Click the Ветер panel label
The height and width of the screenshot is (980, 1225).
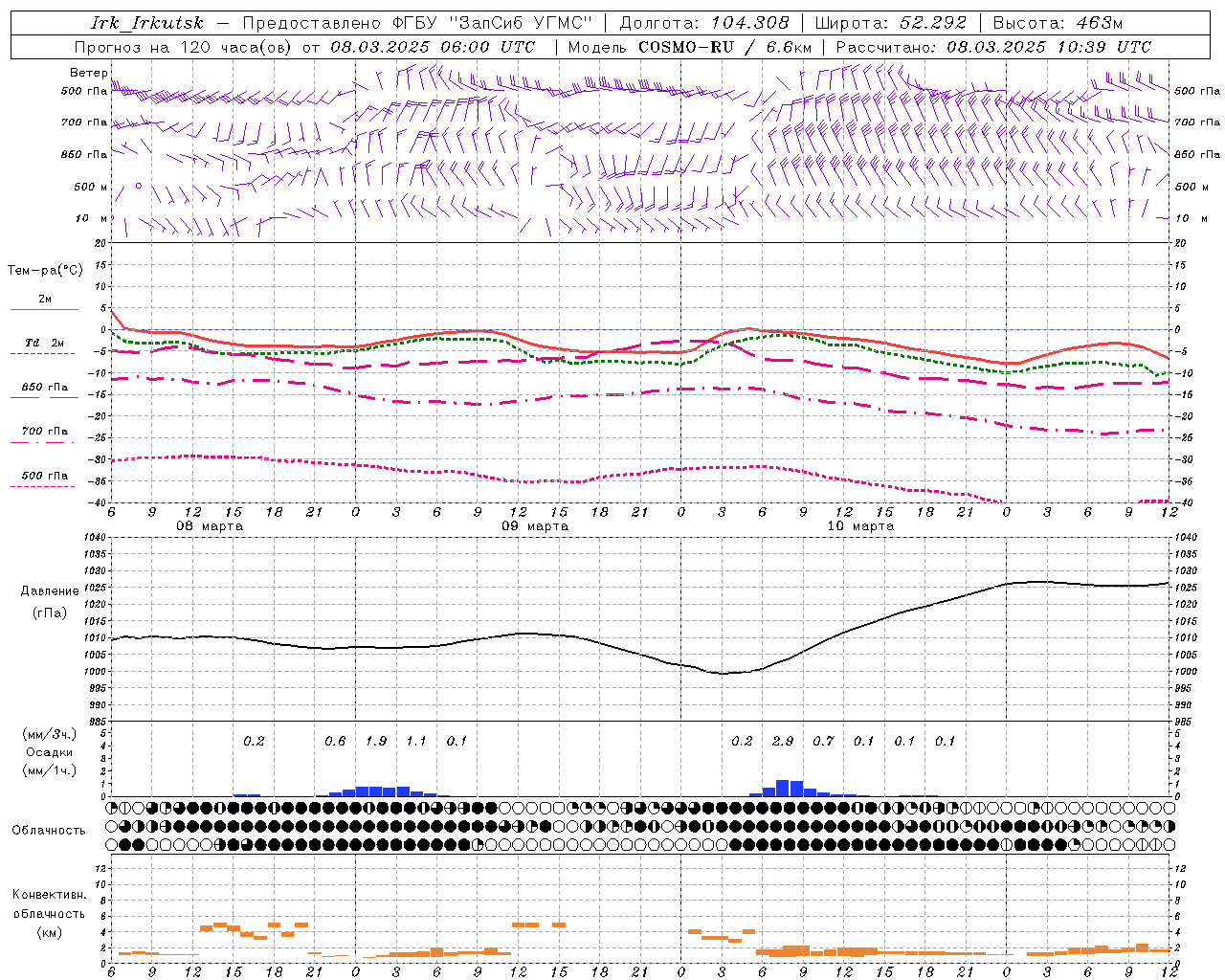click(x=89, y=73)
